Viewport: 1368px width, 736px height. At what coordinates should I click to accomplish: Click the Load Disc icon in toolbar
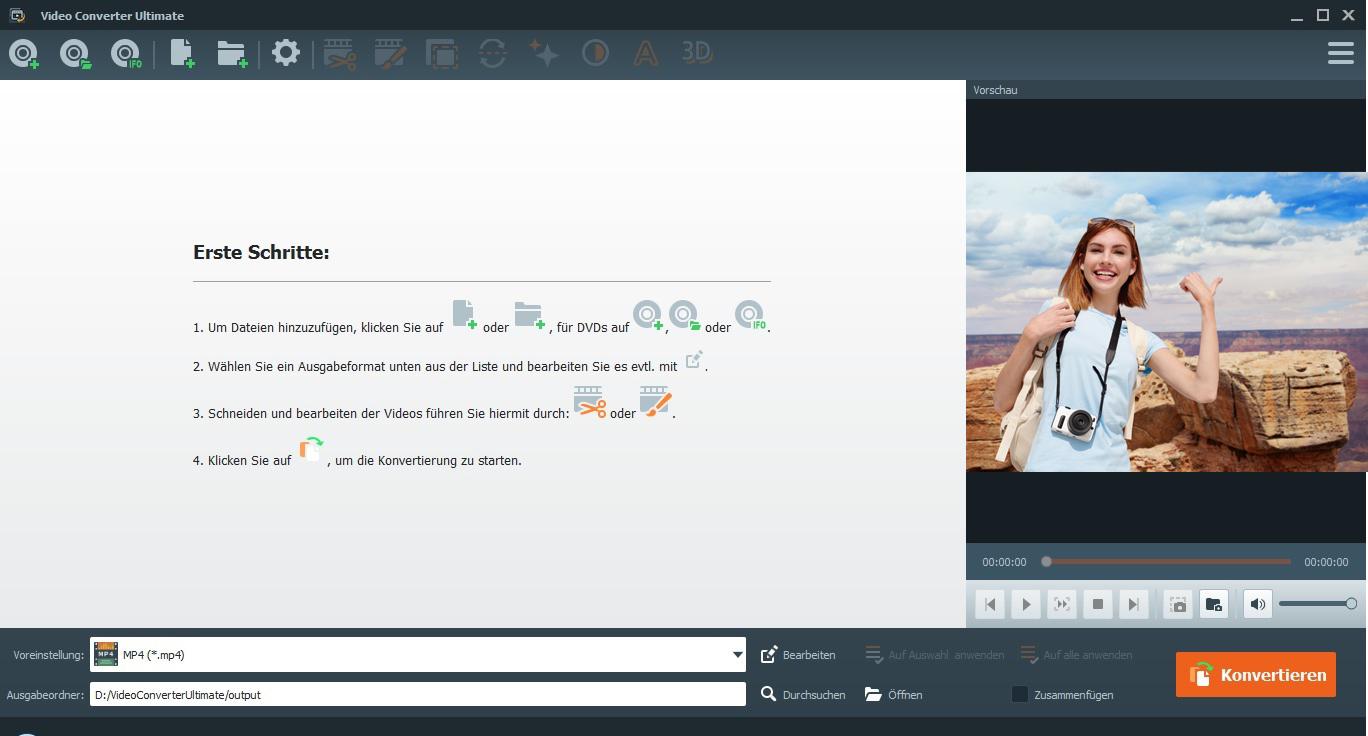(24, 54)
